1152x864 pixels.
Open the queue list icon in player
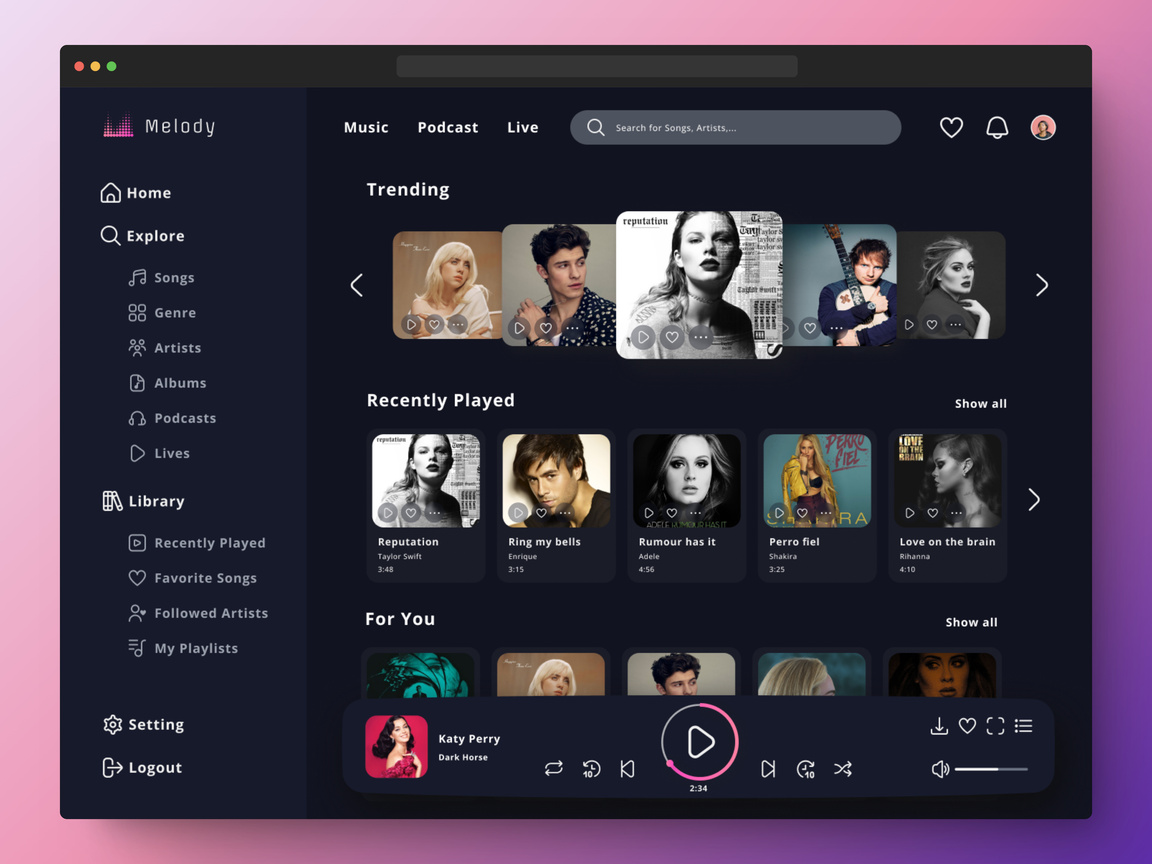click(1023, 727)
